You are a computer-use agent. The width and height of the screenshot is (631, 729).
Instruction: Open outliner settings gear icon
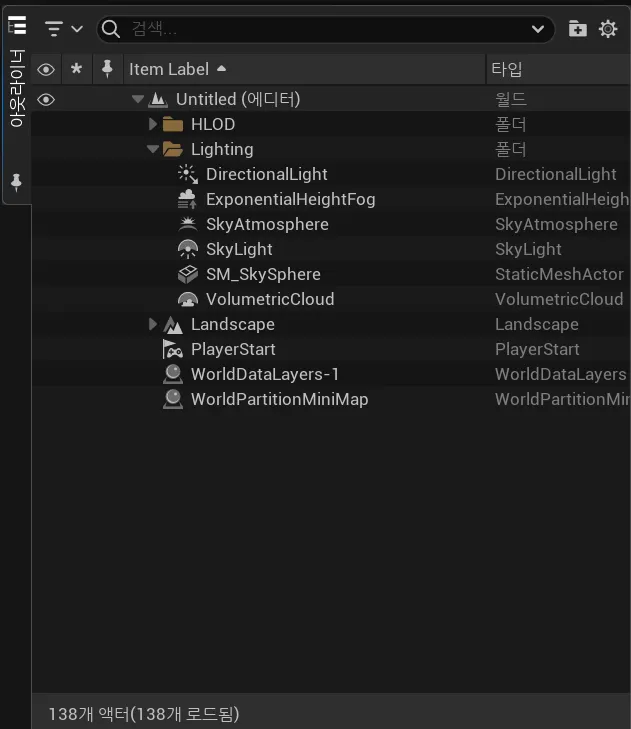[608, 29]
